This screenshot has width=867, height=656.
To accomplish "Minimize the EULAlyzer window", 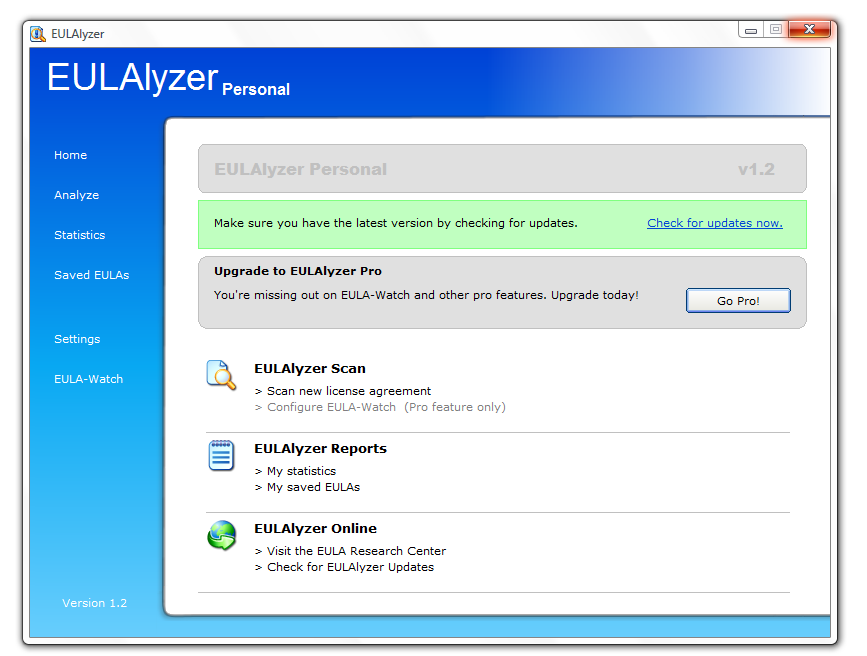I will [750, 30].
